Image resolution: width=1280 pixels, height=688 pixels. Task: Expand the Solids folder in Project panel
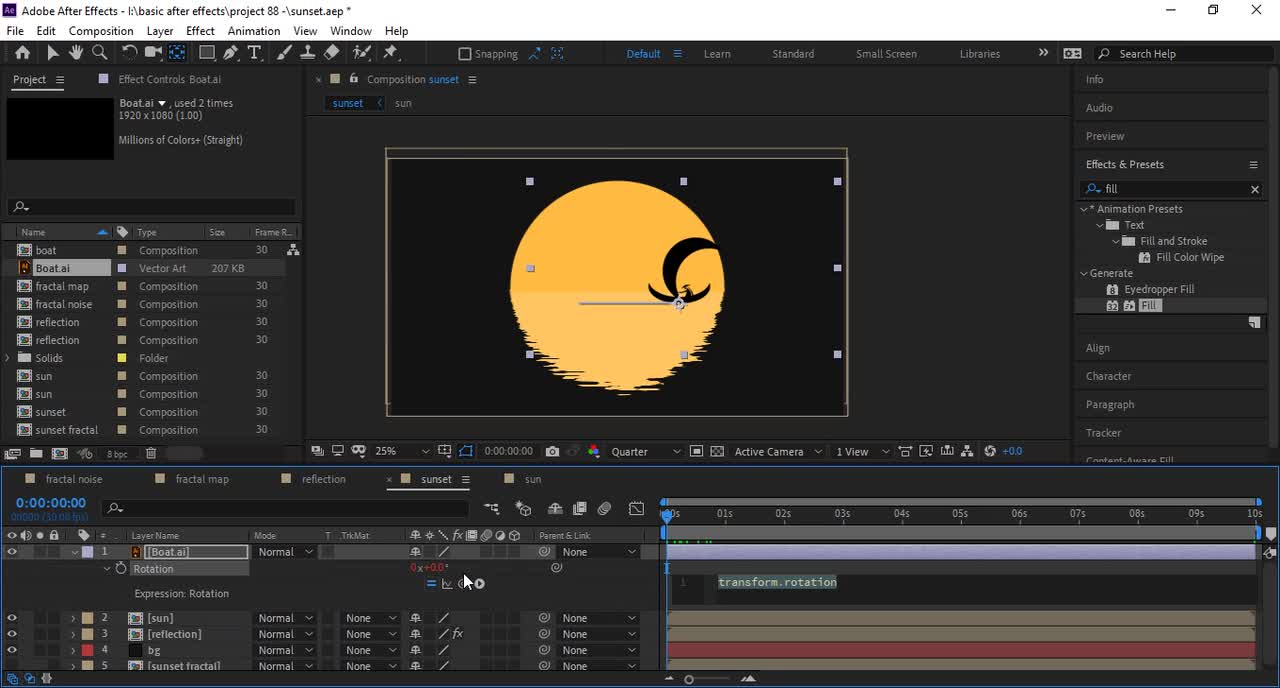9,358
